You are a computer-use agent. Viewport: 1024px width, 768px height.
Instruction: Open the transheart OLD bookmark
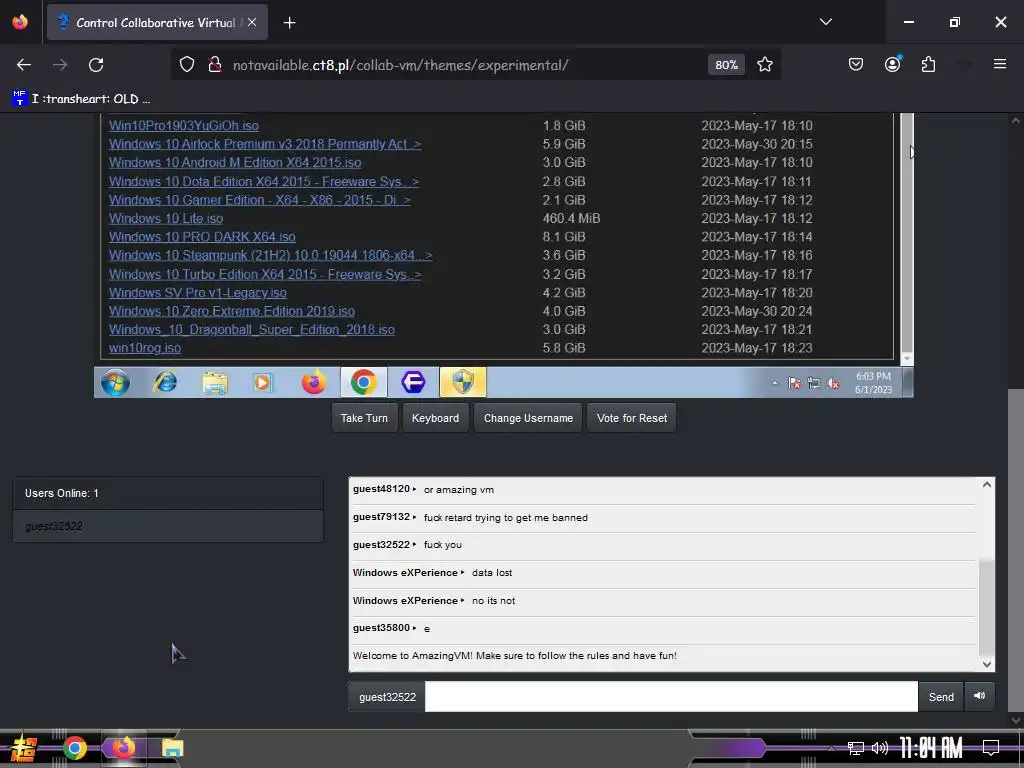pyautogui.click(x=81, y=99)
